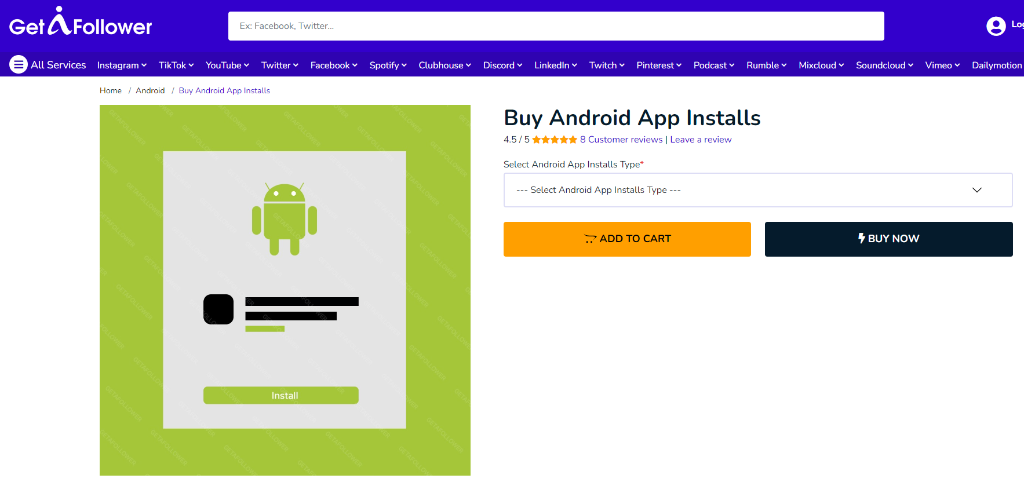This screenshot has height=482, width=1024.
Task: Open the Podcast menu
Action: (x=714, y=65)
